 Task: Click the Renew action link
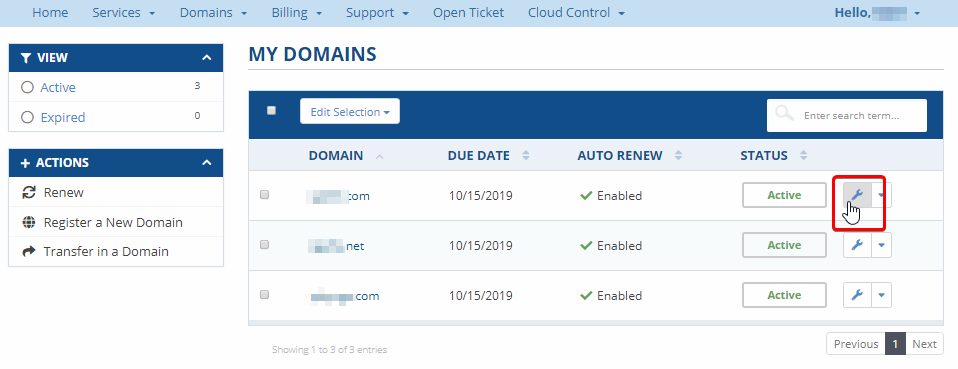[x=64, y=192]
